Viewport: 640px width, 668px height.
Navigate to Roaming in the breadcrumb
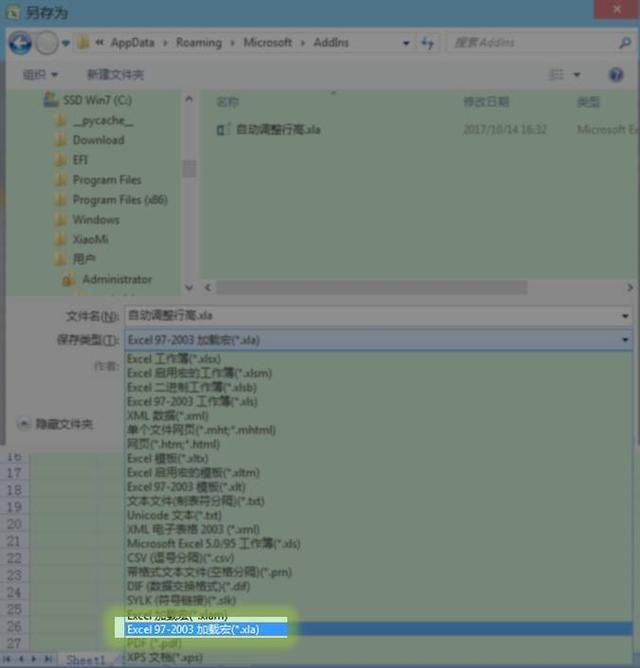pyautogui.click(x=199, y=43)
